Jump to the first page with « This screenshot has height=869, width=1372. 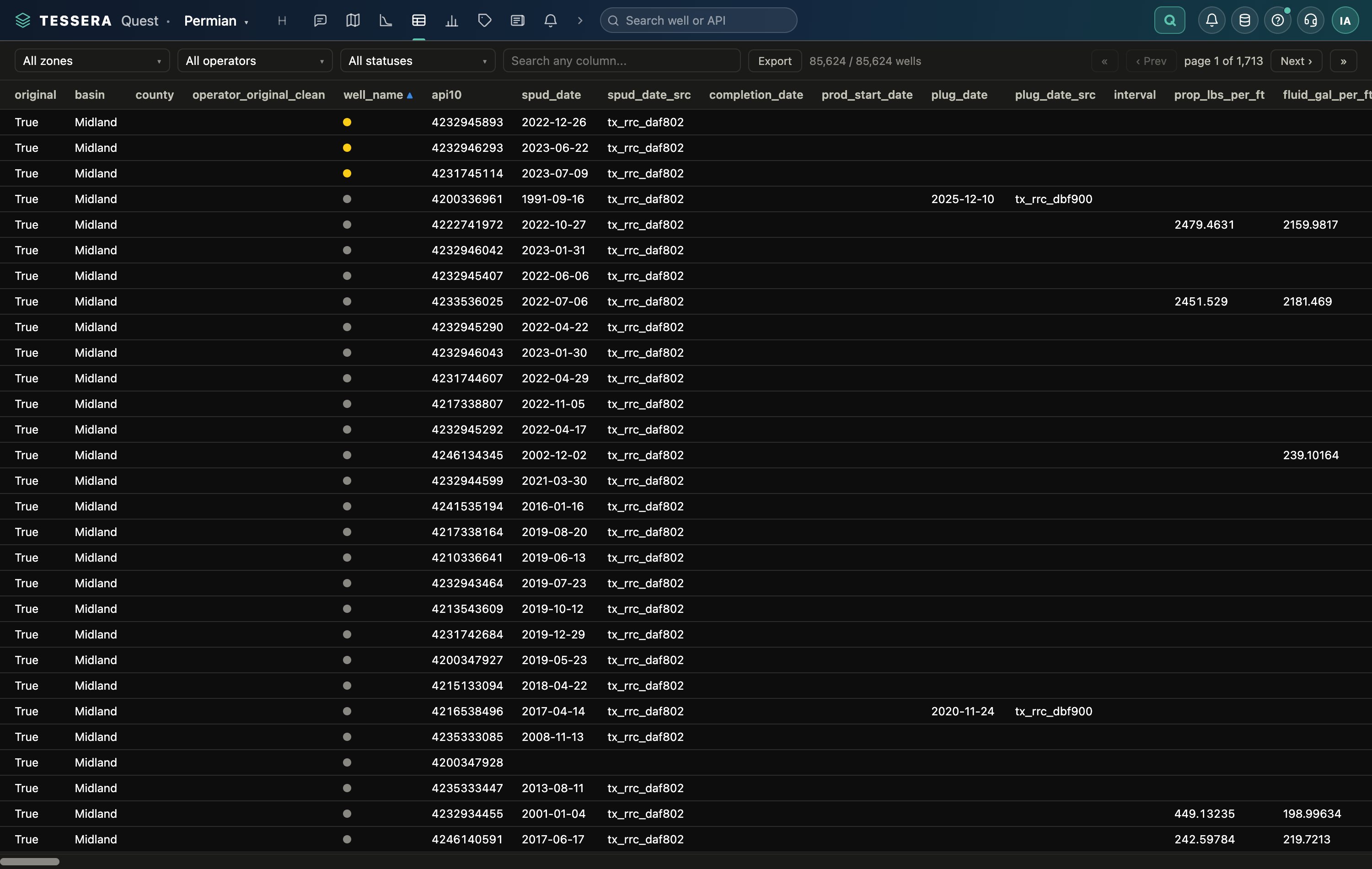point(1105,60)
